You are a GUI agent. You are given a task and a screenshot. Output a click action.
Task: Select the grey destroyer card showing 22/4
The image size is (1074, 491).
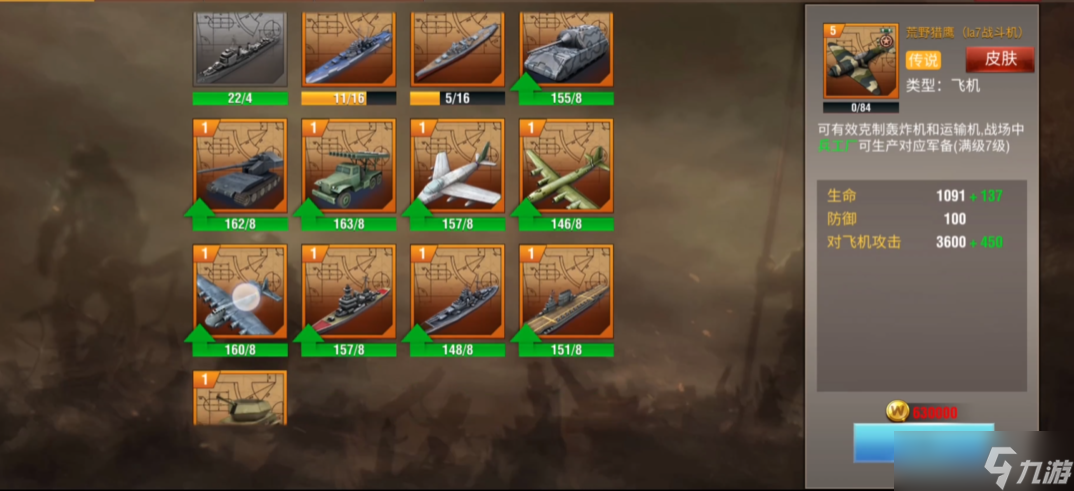(240, 49)
